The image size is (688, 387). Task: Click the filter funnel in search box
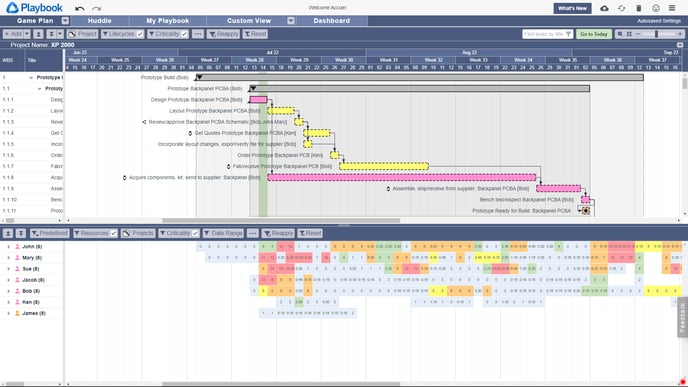(x=569, y=34)
